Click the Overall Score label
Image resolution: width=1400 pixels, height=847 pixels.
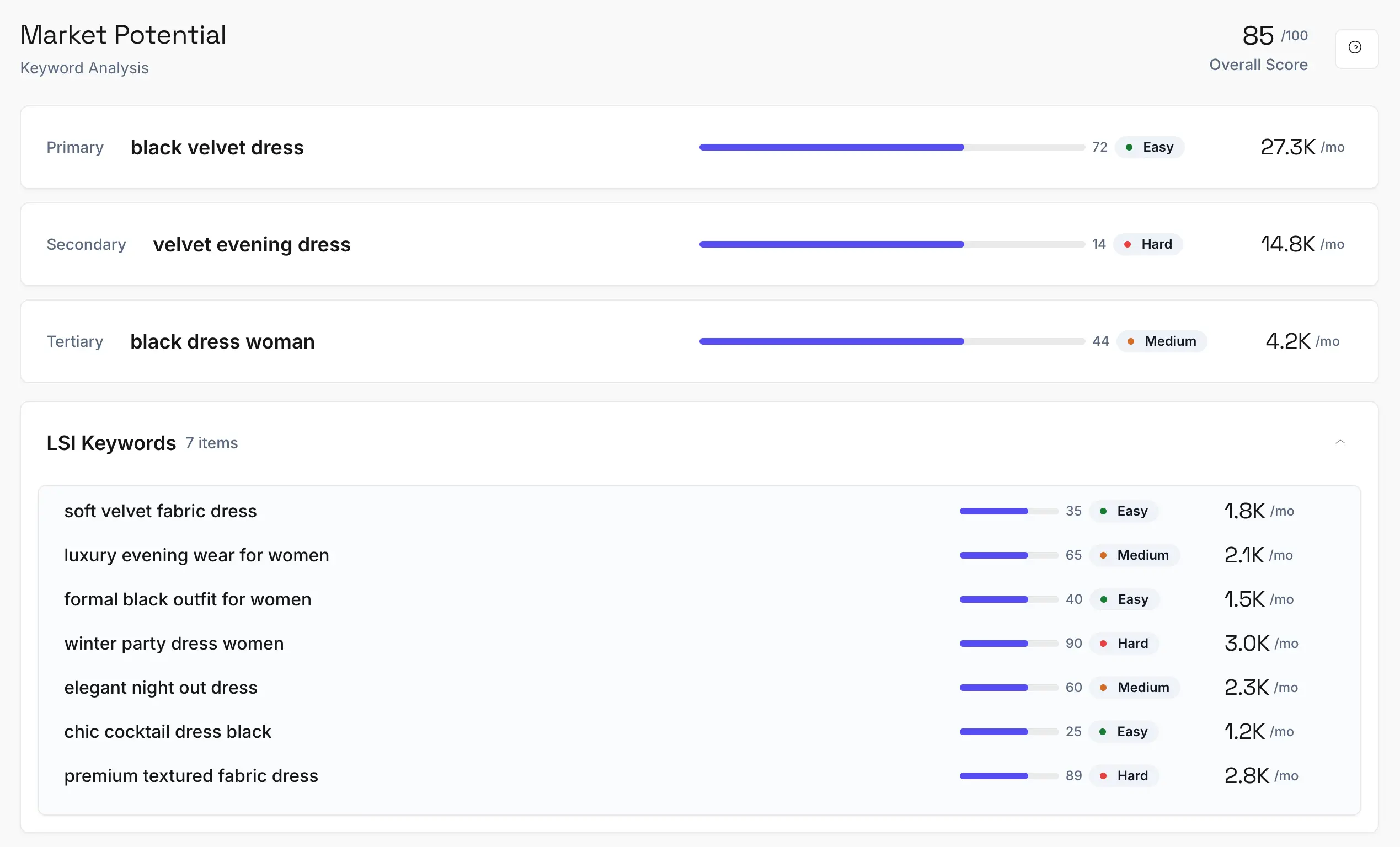1258,65
